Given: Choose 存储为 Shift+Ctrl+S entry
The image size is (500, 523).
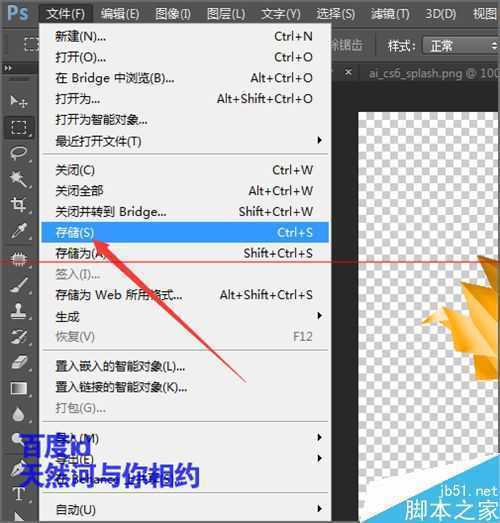Looking at the screenshot, I should click(185, 253).
